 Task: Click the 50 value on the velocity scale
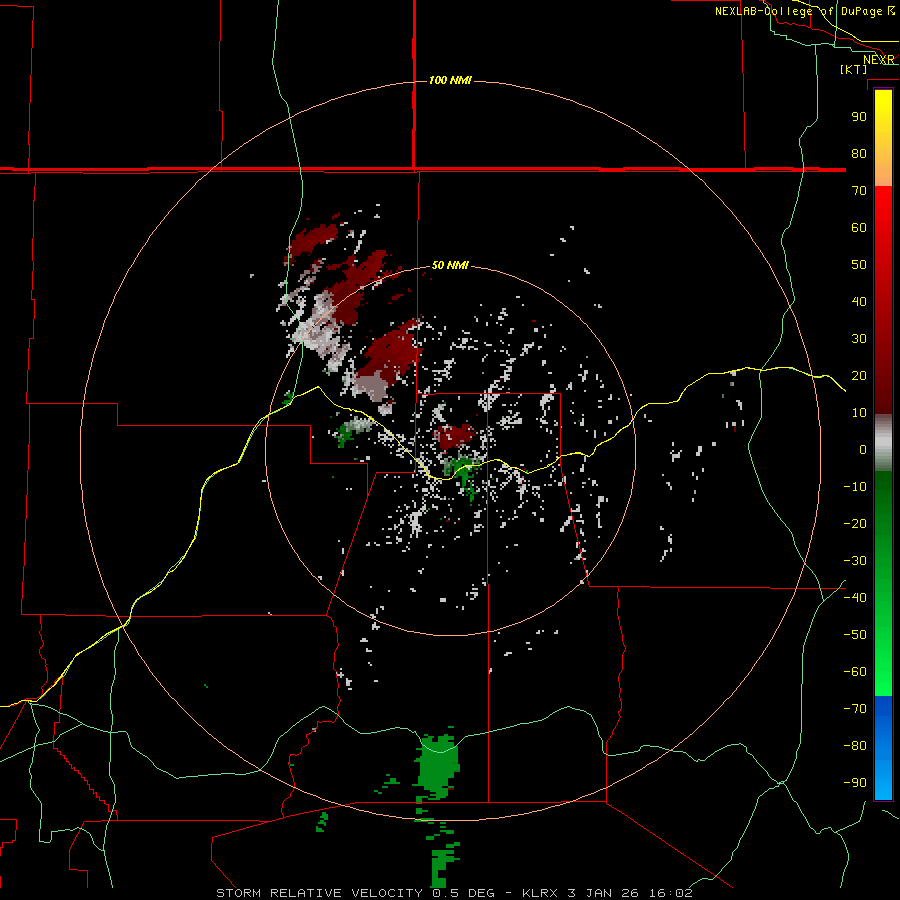(859, 265)
